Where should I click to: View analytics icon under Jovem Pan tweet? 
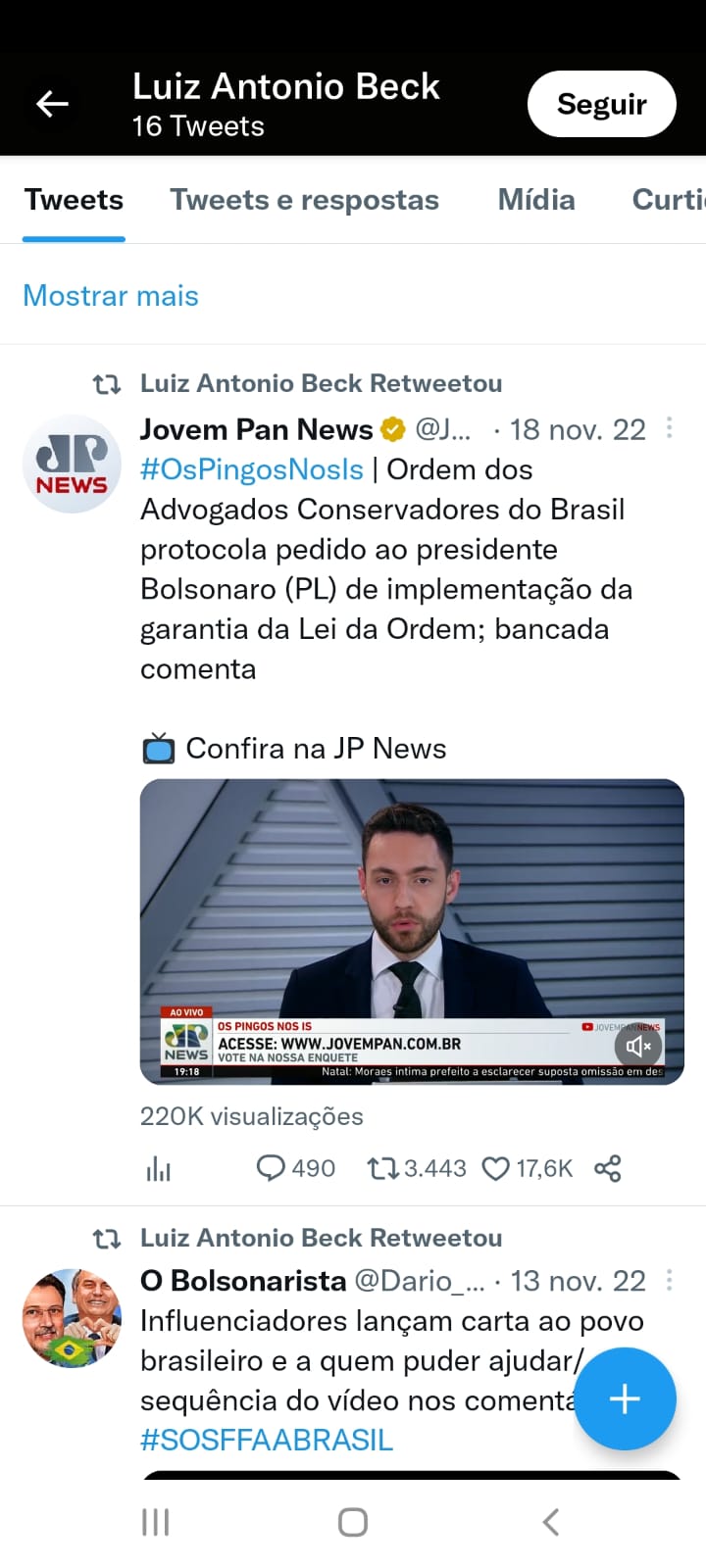pyautogui.click(x=158, y=1168)
